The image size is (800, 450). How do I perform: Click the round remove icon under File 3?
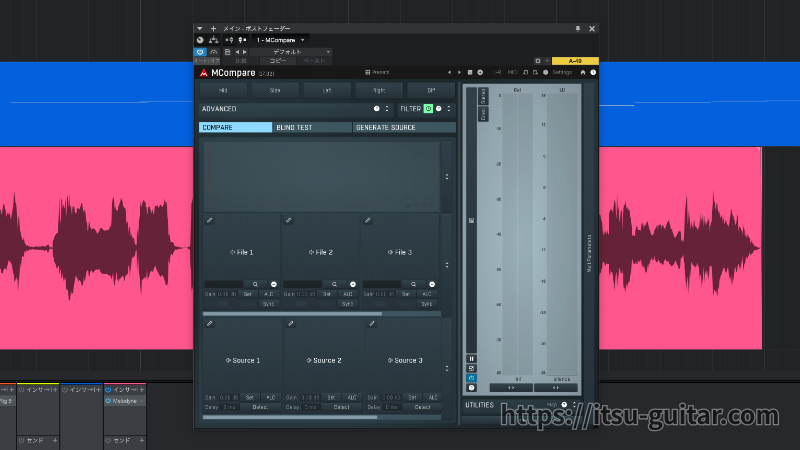tap(432, 284)
